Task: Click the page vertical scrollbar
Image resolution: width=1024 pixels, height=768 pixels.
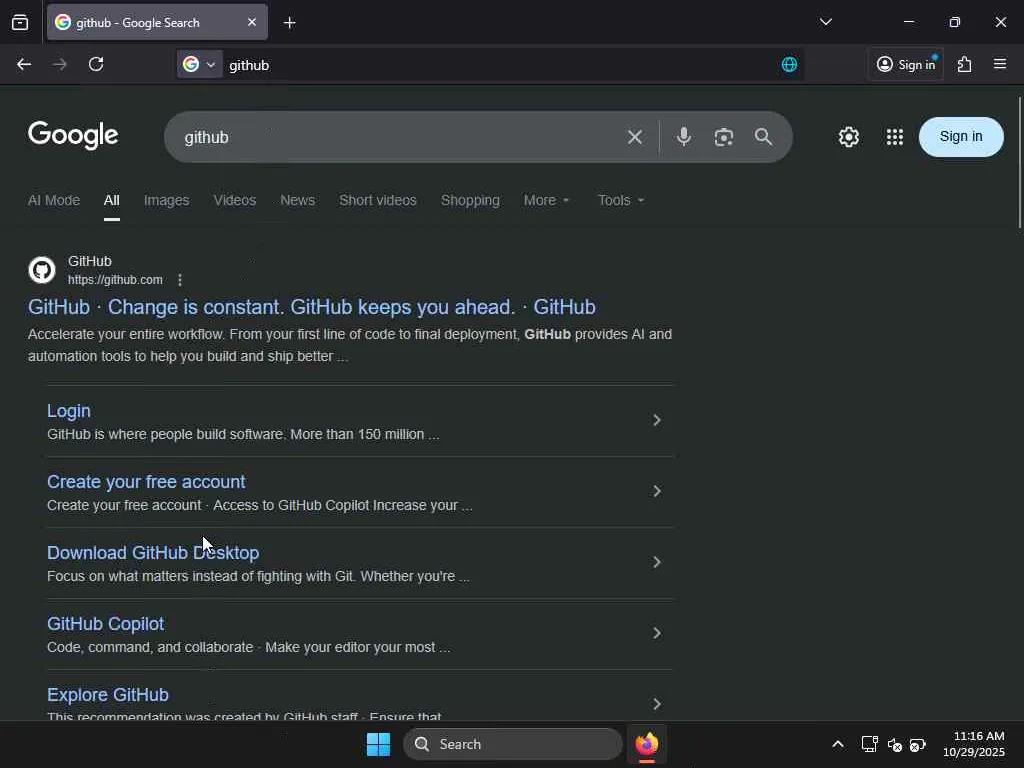Action: 1019,163
